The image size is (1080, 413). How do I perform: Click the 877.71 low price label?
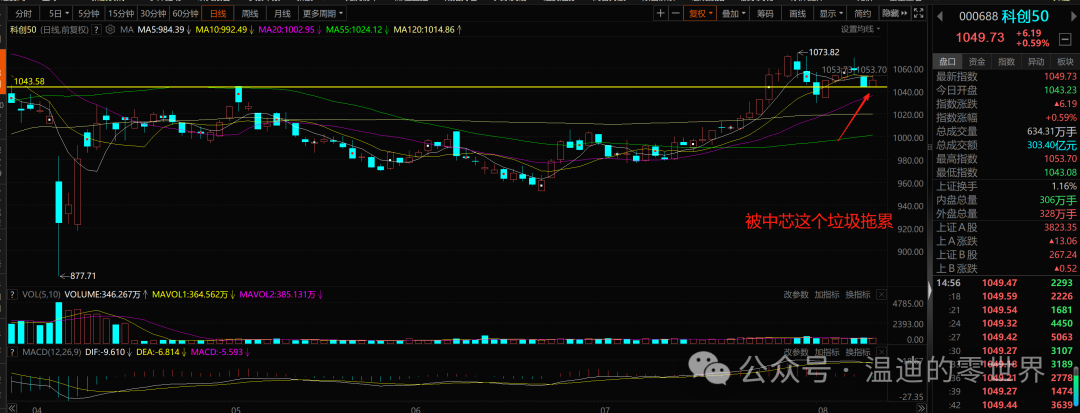(83, 276)
